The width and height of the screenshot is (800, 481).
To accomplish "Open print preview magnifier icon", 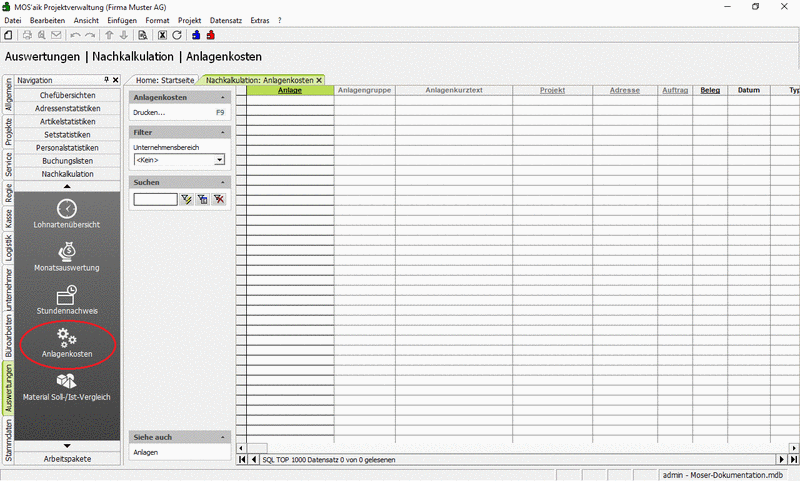I will pos(41,35).
